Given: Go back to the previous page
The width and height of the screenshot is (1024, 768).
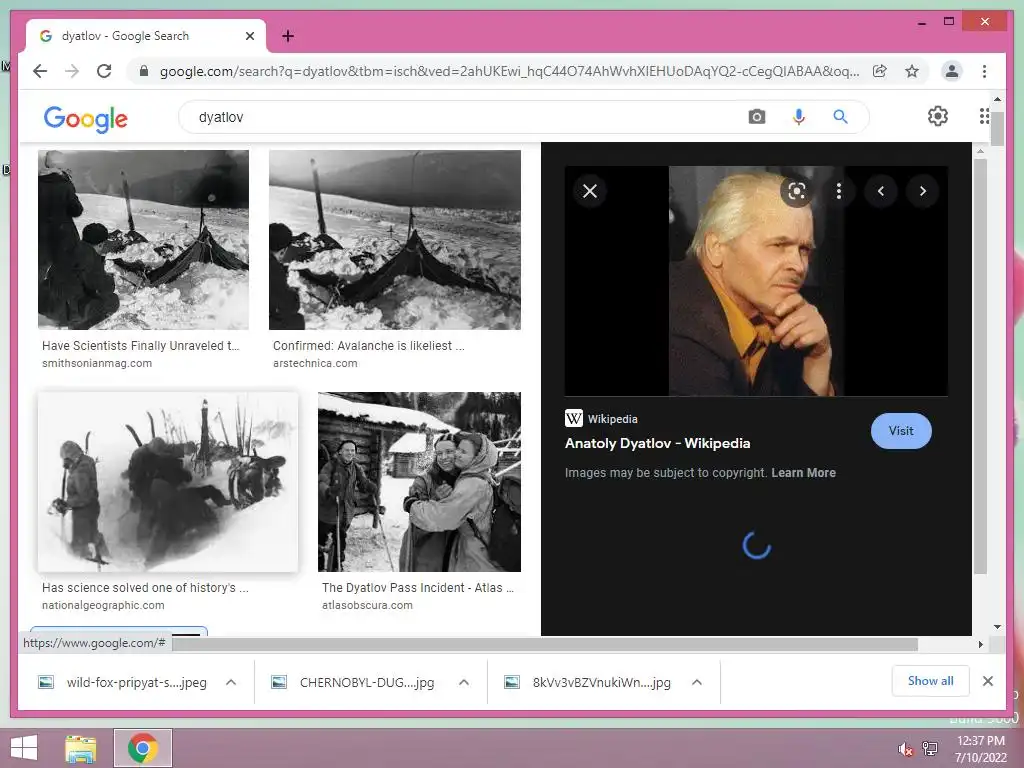Looking at the screenshot, I should tap(40, 71).
